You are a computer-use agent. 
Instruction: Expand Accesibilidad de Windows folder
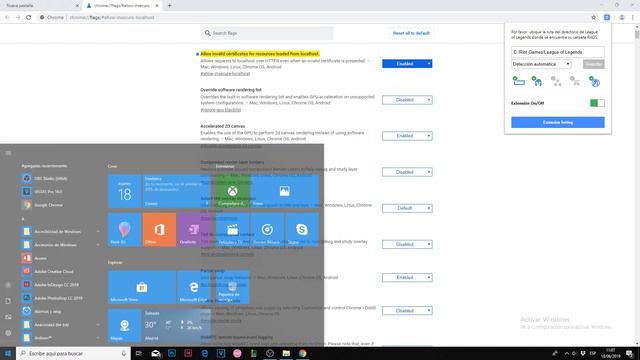(x=61, y=231)
